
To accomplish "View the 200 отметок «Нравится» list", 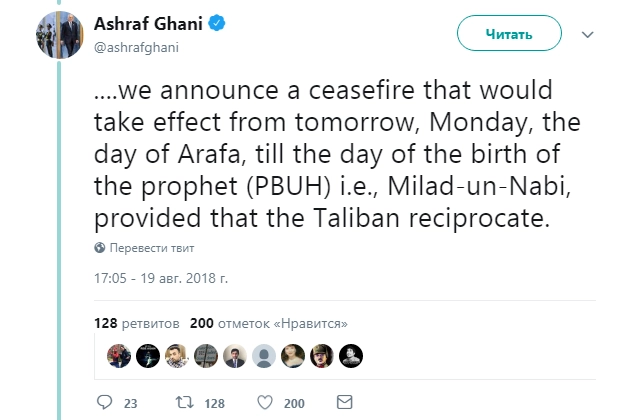I will [268, 324].
